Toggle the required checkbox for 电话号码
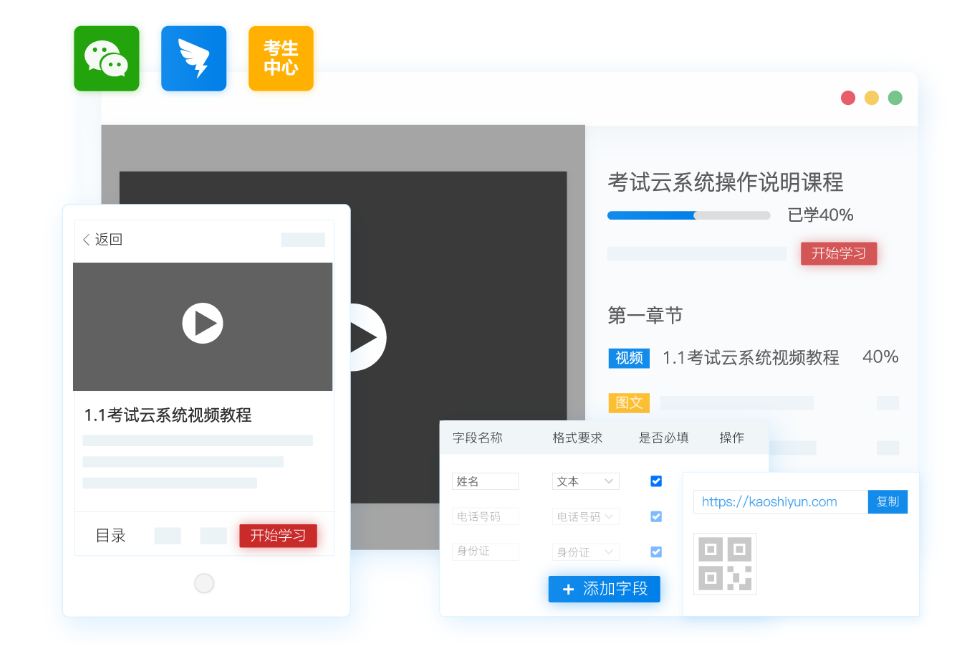Image resolution: width=977 pixels, height=645 pixels. coord(656,517)
